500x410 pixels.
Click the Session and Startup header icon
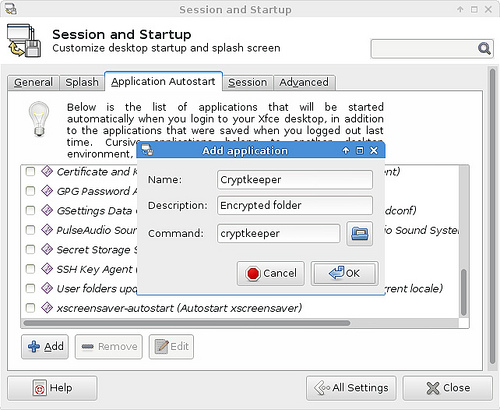coord(24,41)
